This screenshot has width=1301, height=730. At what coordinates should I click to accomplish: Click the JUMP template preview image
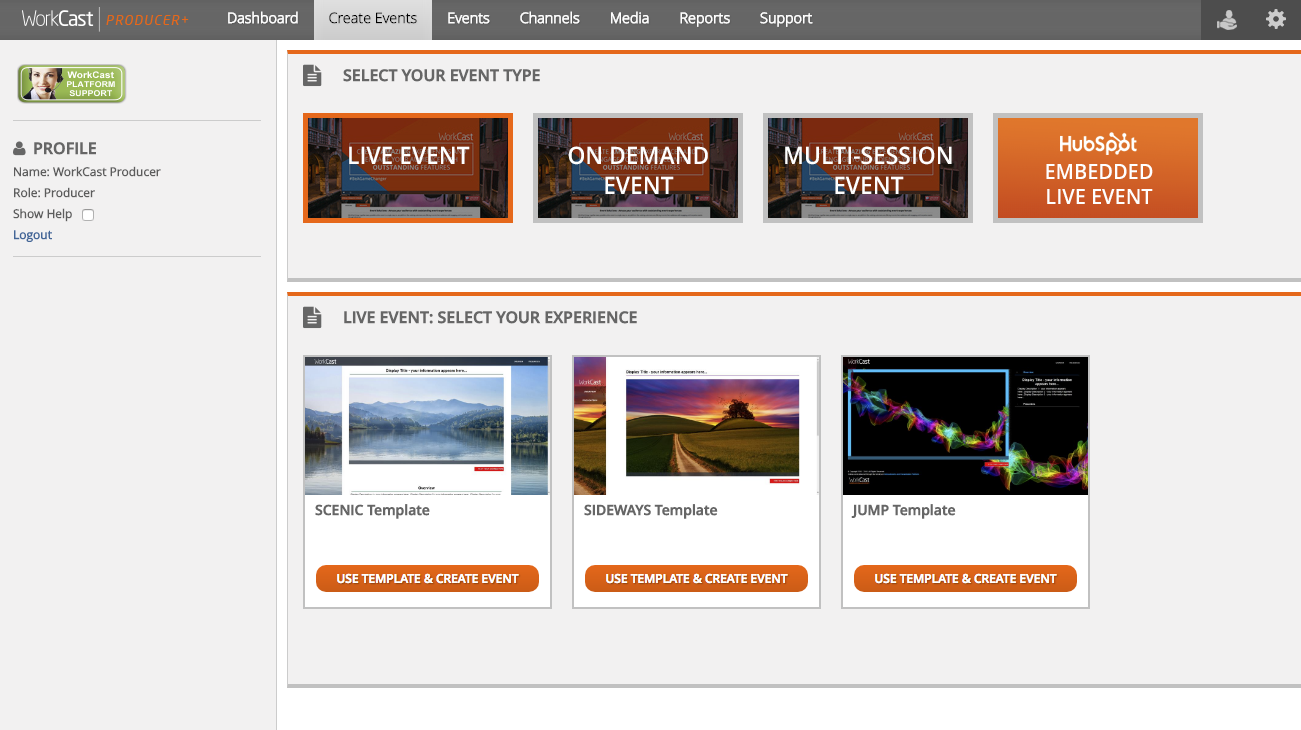pyautogui.click(x=965, y=426)
